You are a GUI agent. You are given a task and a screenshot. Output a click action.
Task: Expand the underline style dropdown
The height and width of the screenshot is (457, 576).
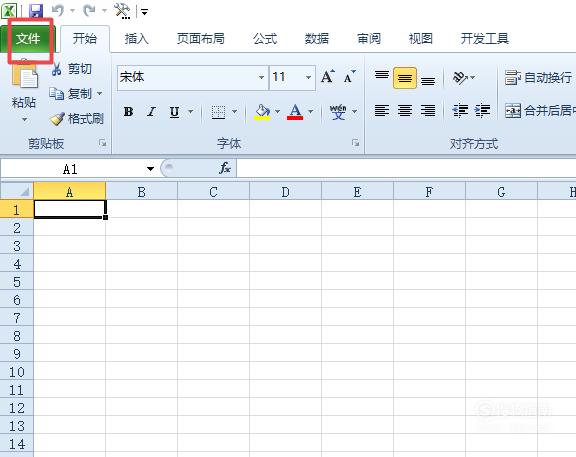191,112
